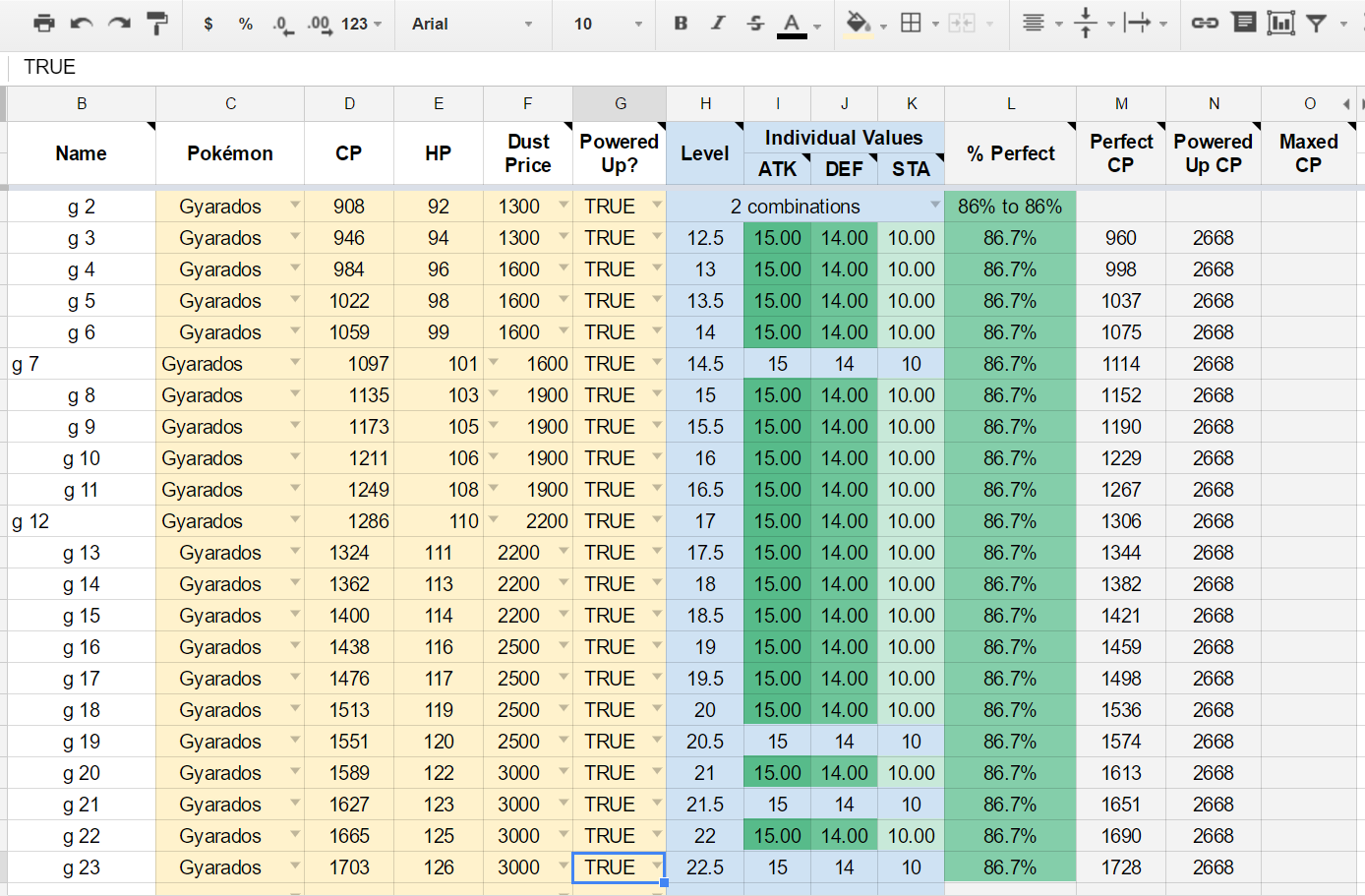Activate the paint format tool
The height and width of the screenshot is (896, 1365).
pos(156,24)
